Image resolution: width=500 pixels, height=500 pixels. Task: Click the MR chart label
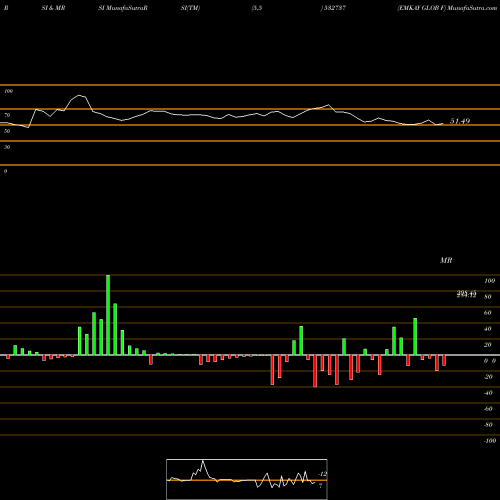click(x=446, y=260)
